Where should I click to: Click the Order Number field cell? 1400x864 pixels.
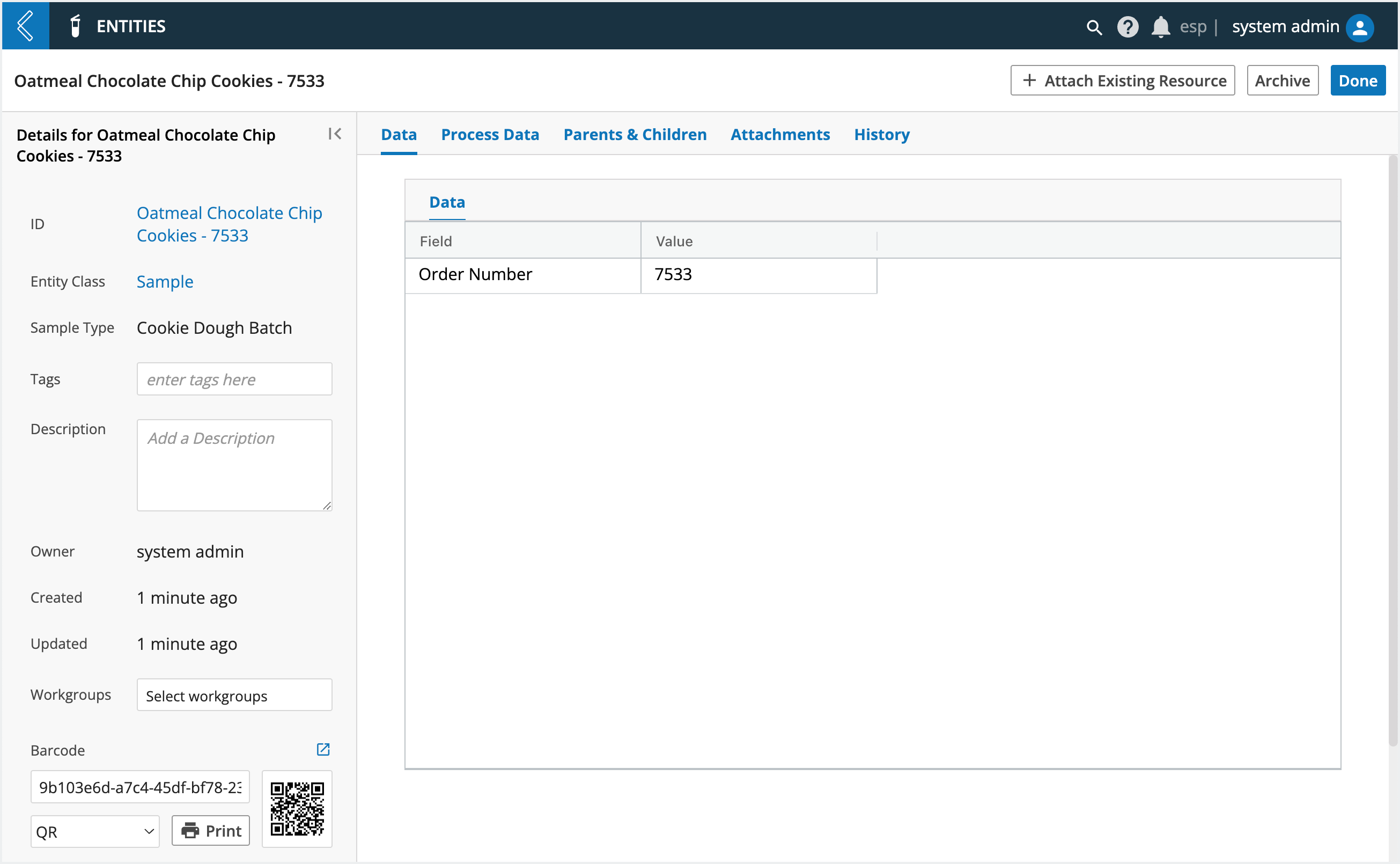pyautogui.click(x=522, y=275)
